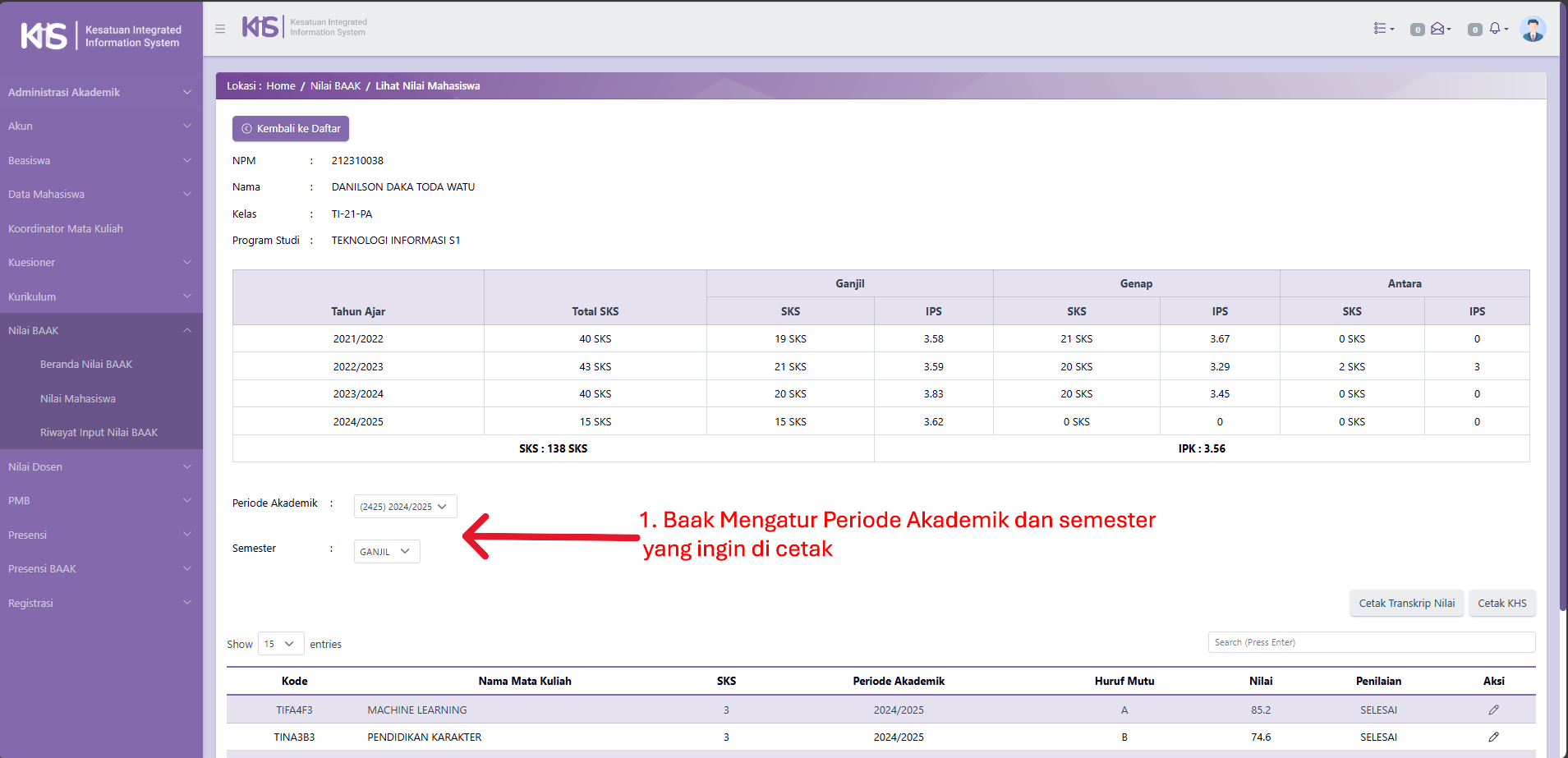This screenshot has width=1568, height=758.
Task: Expand the Administrasi Akademik menu
Action: pos(99,92)
